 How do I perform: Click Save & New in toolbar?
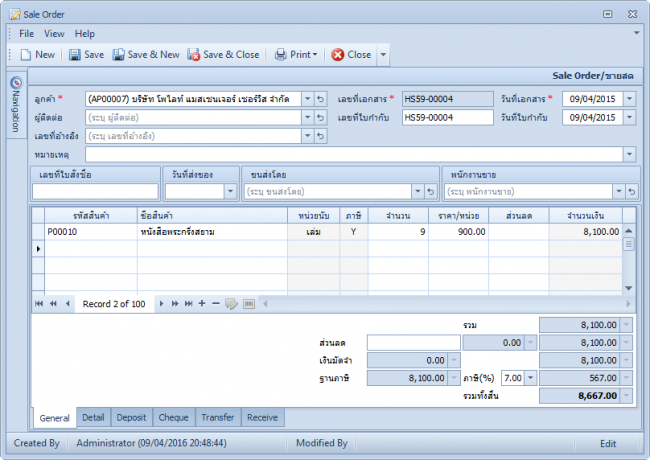[146, 55]
